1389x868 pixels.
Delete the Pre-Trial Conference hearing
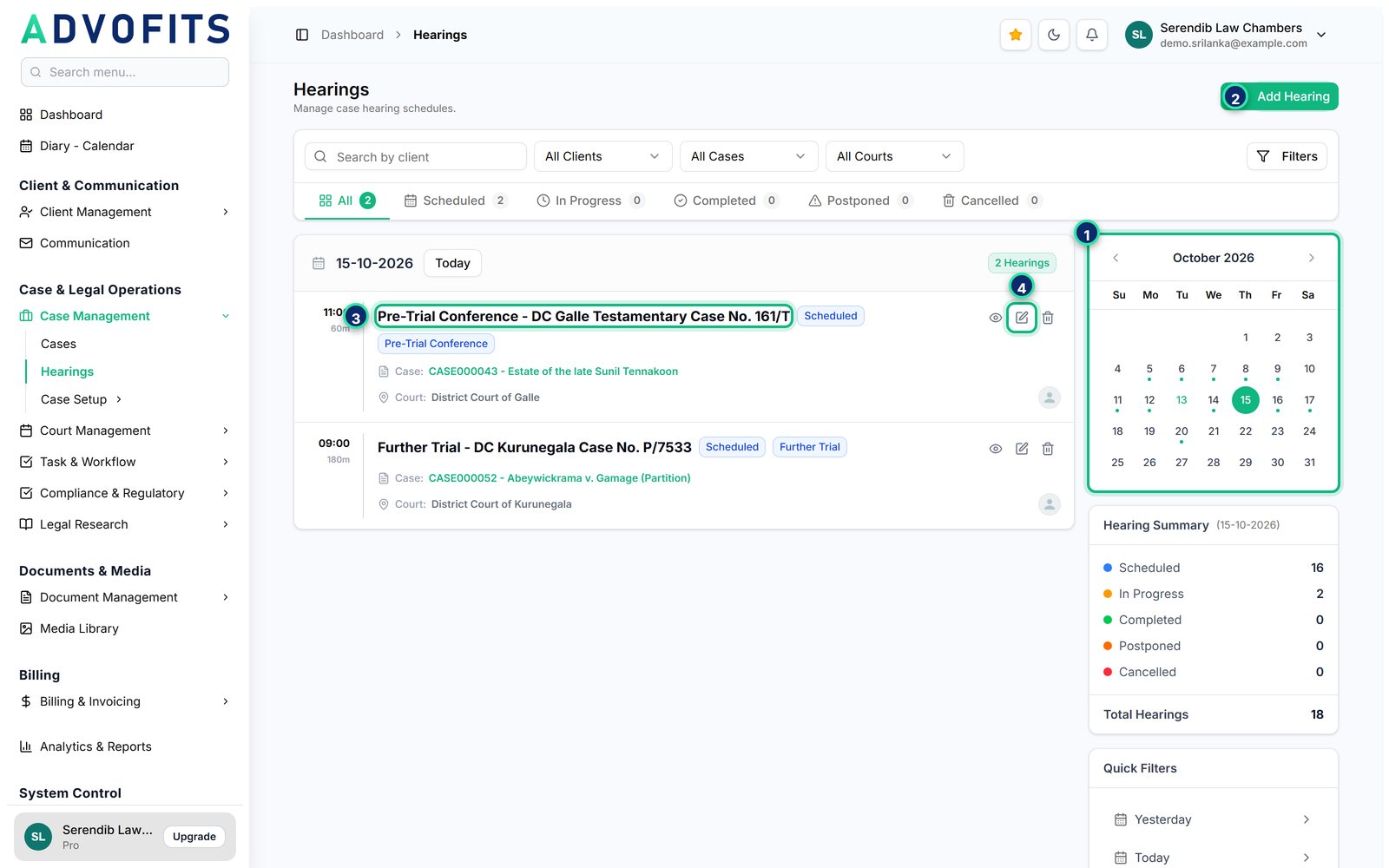(1048, 318)
